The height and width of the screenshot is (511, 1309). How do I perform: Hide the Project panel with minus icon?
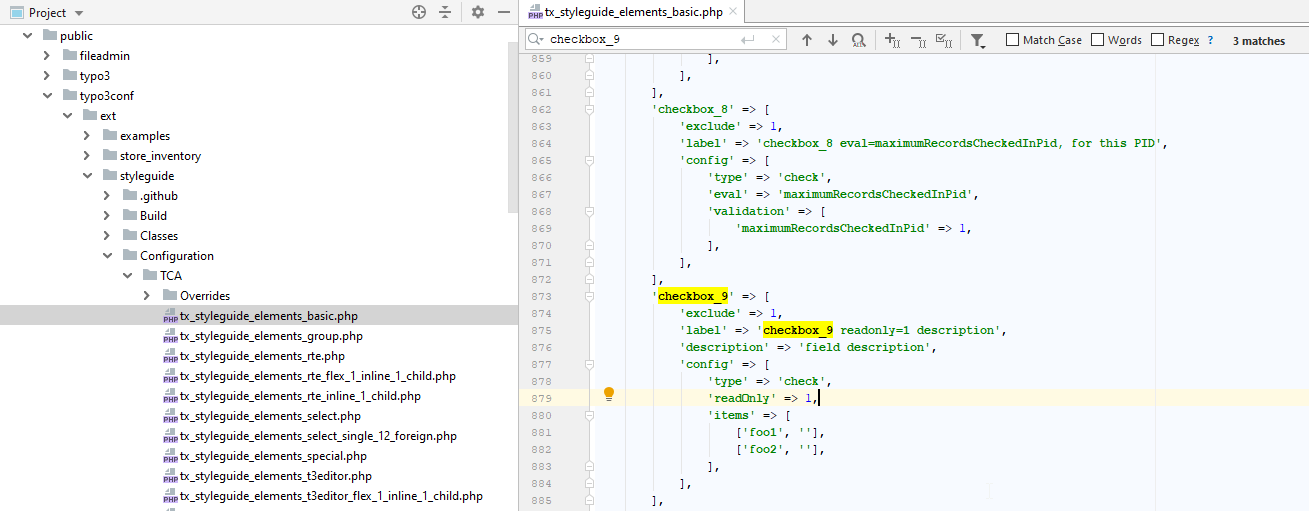[x=504, y=12]
